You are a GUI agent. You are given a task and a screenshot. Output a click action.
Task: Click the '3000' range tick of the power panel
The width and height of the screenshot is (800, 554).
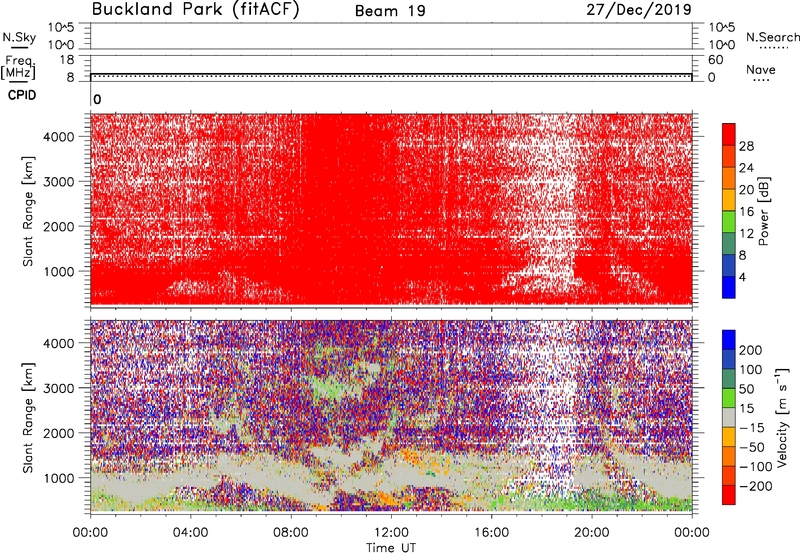click(x=58, y=182)
